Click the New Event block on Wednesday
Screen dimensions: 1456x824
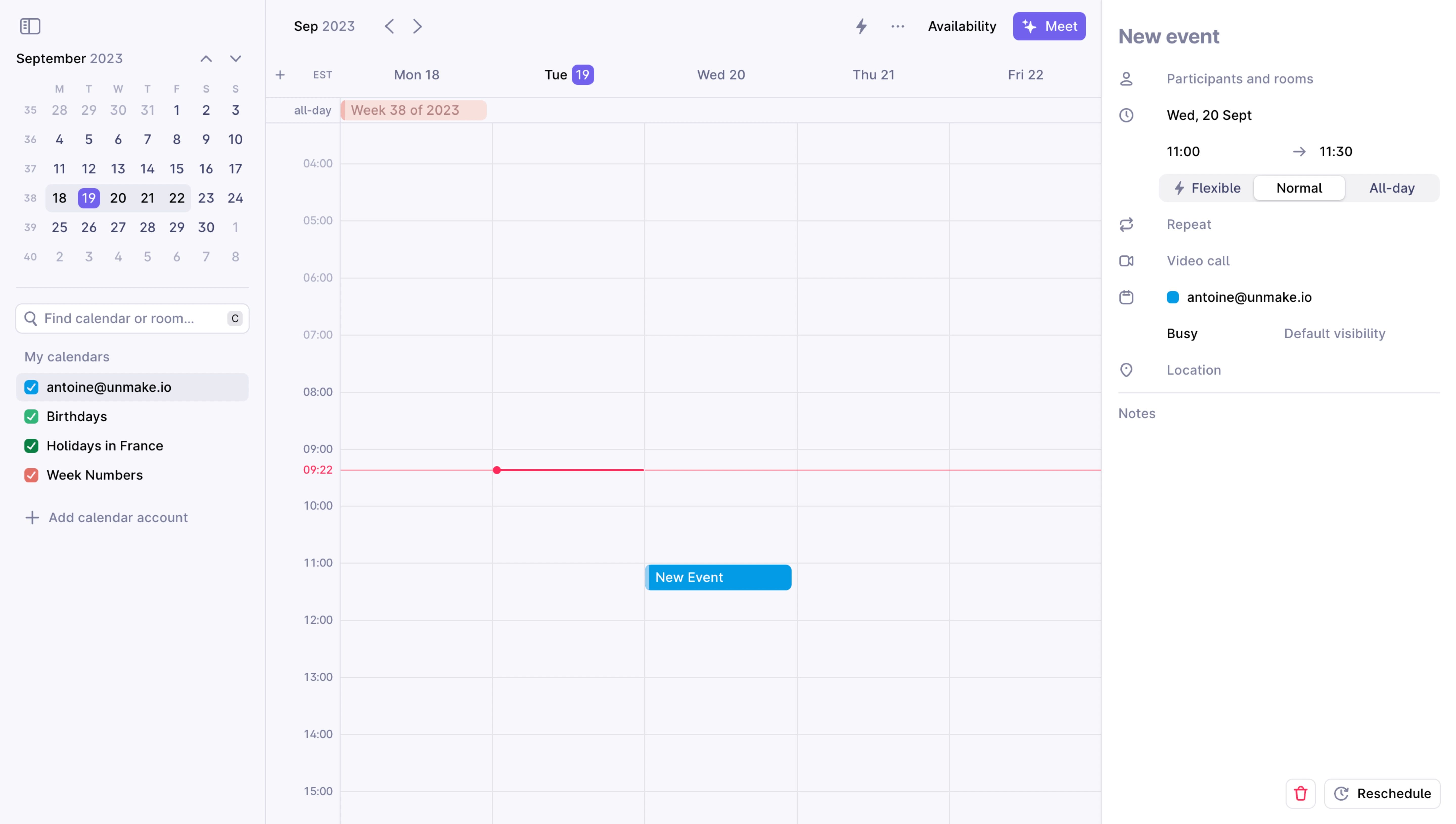718,577
